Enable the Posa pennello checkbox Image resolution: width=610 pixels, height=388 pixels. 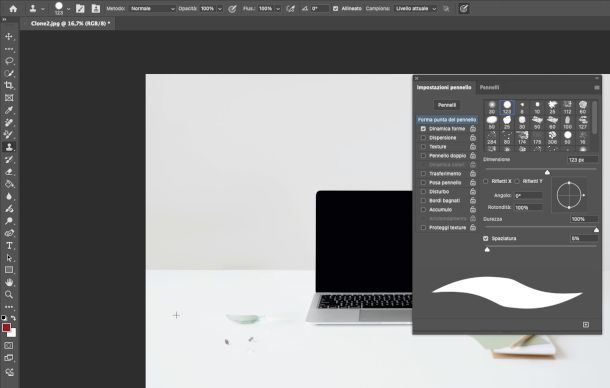coord(423,183)
